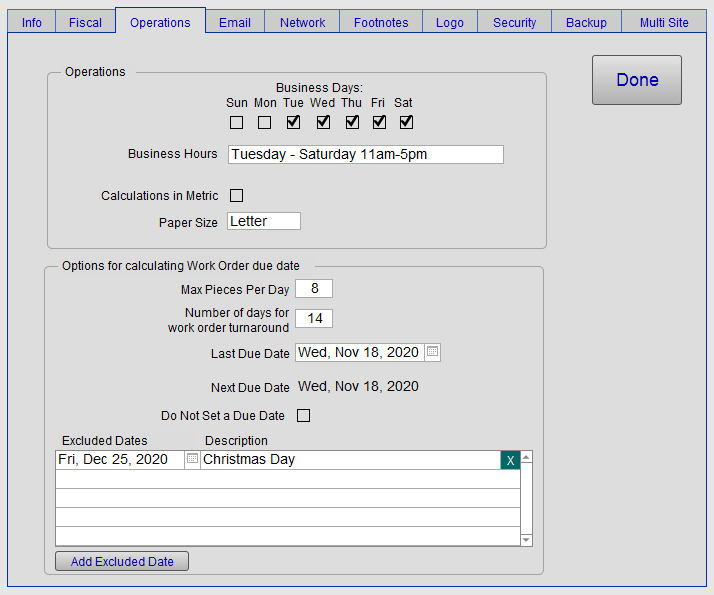Edit the Business Hours text field

click(x=365, y=155)
